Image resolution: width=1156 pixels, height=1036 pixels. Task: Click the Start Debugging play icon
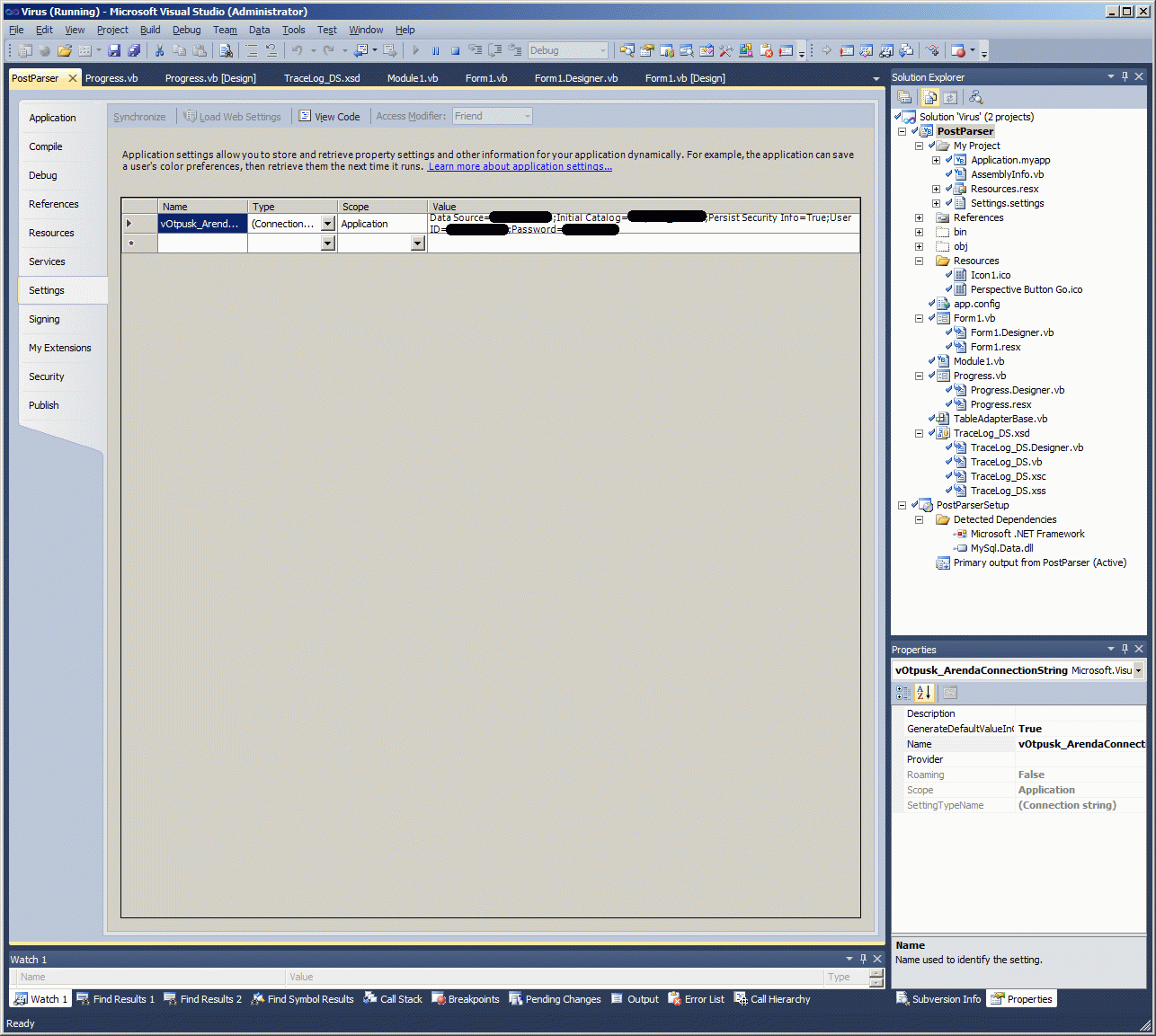pos(415,50)
